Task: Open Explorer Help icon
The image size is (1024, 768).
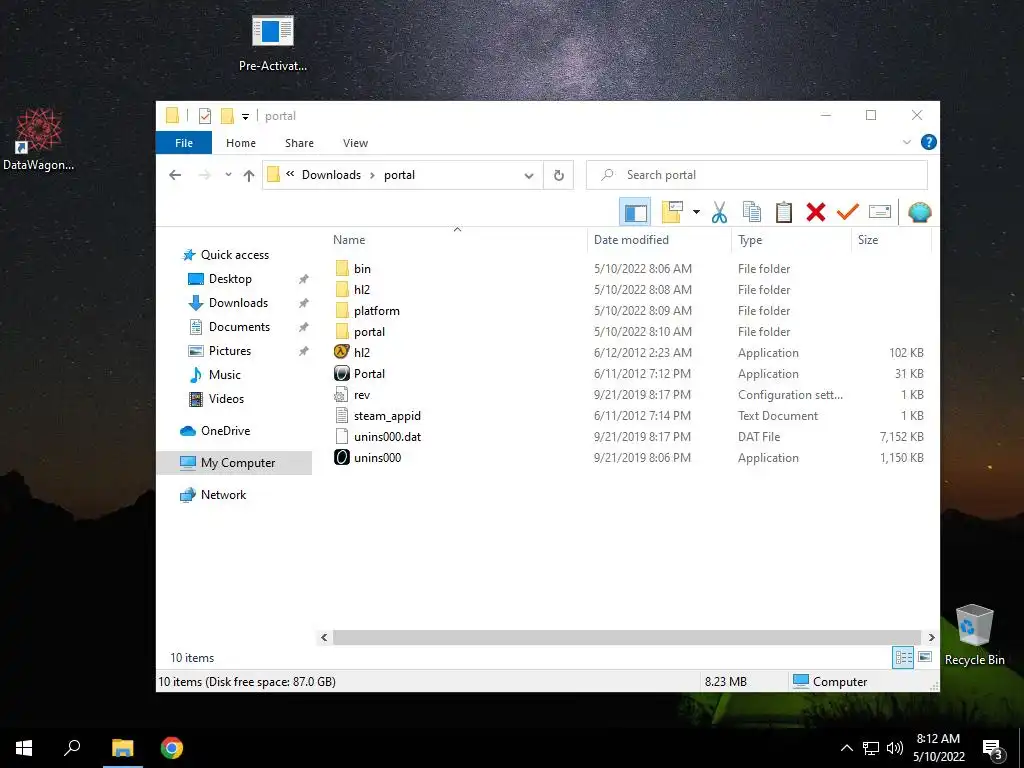Action: click(x=928, y=142)
